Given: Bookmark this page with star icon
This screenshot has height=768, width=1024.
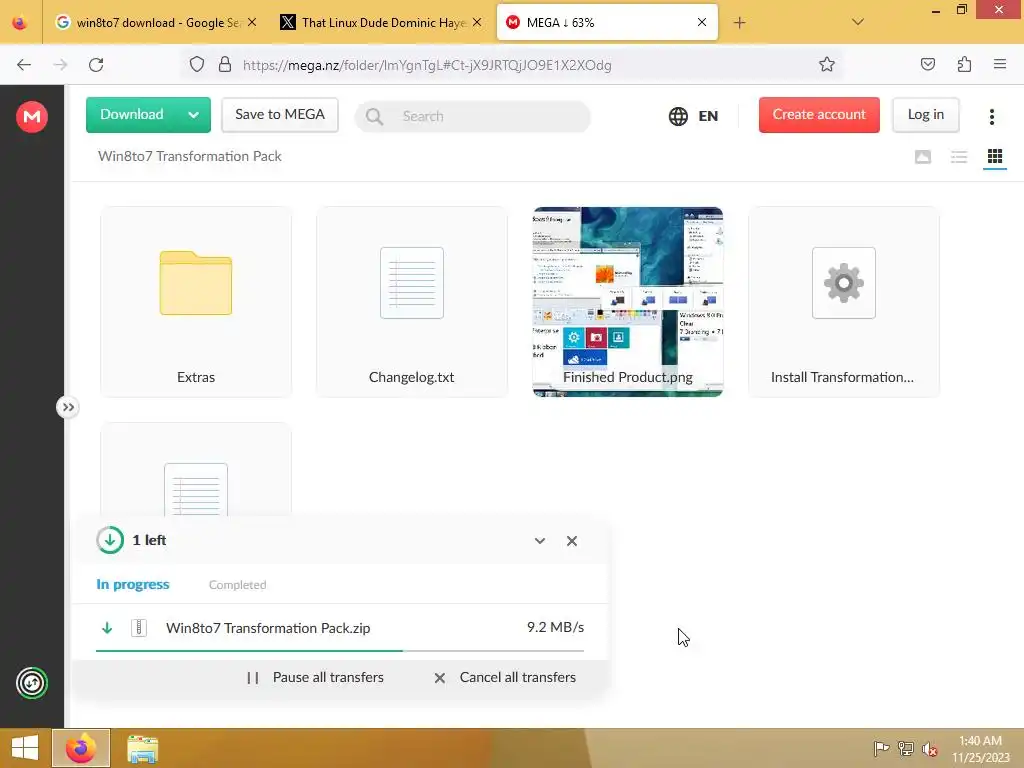Looking at the screenshot, I should 827,64.
